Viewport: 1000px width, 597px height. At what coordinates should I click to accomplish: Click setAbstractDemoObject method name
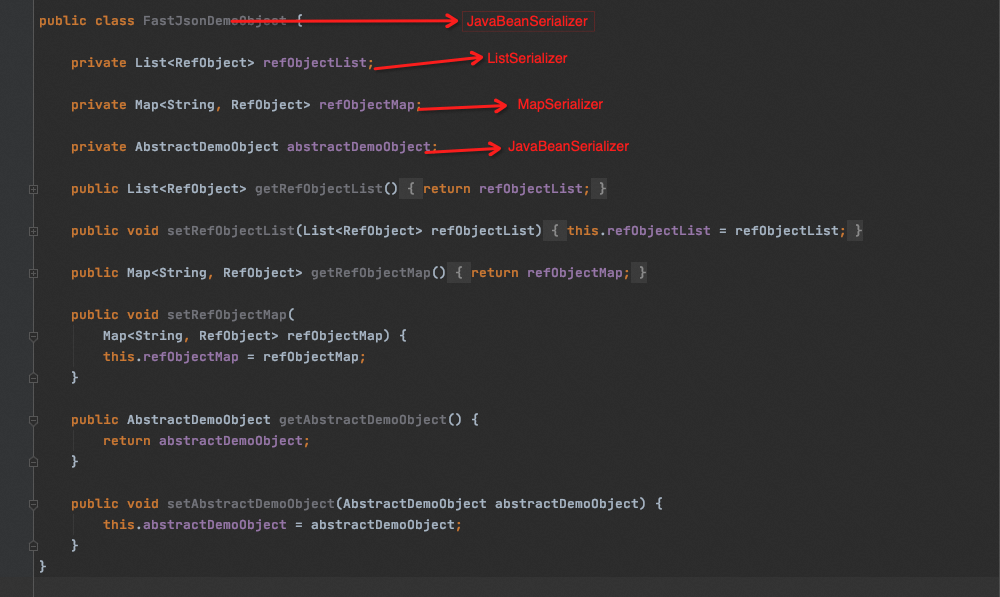click(x=251, y=504)
